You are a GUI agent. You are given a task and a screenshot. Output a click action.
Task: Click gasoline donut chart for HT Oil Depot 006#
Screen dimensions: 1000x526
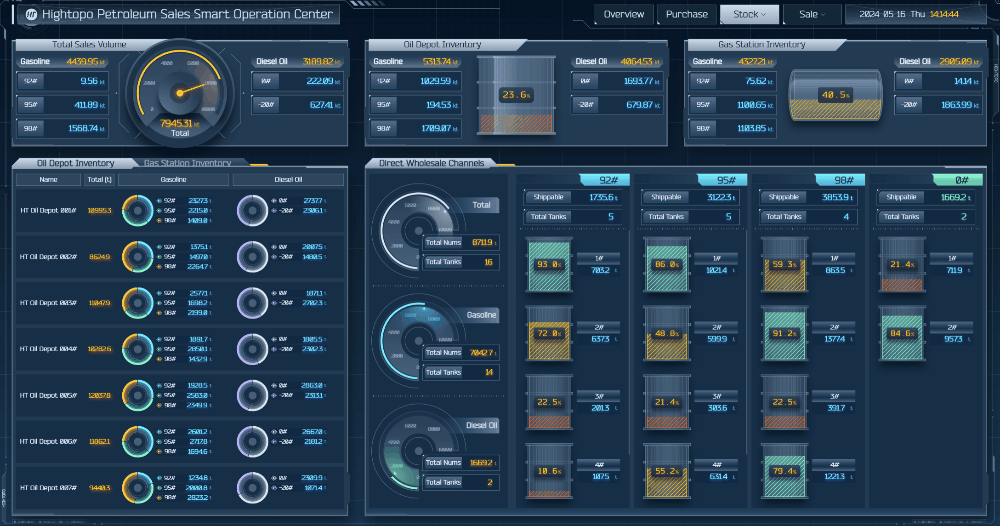point(137,441)
